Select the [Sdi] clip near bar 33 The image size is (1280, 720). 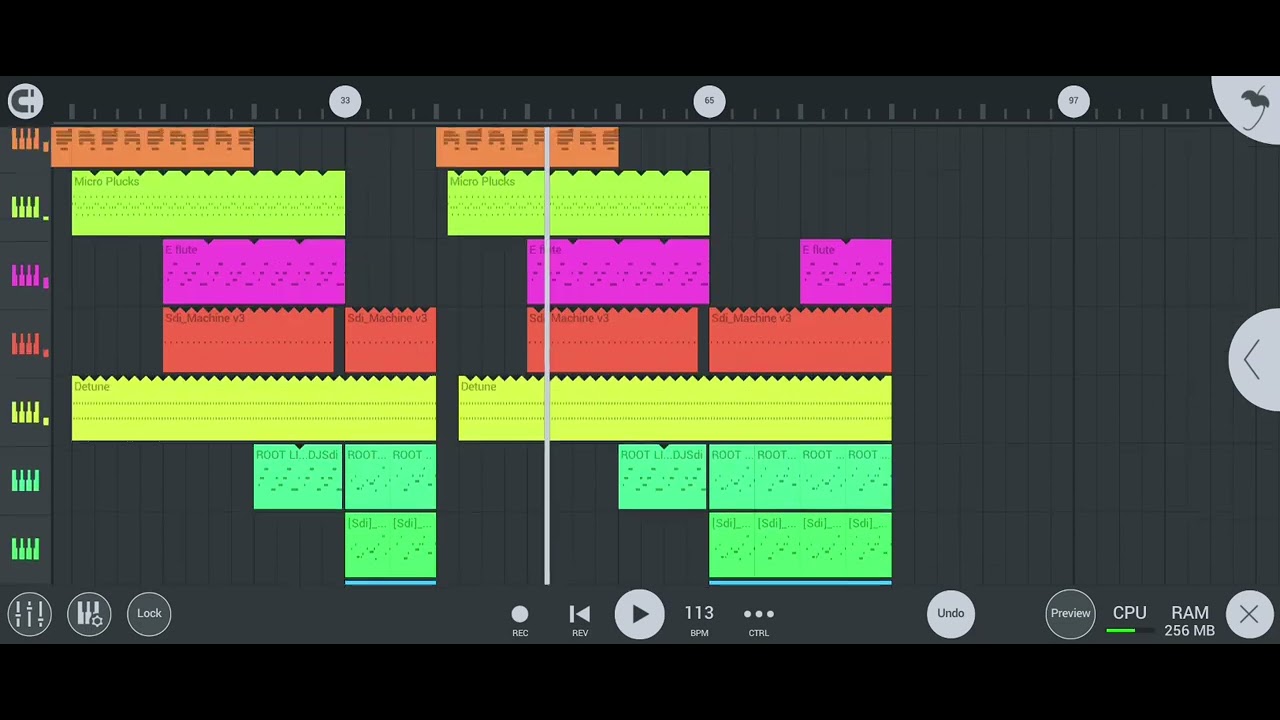390,546
